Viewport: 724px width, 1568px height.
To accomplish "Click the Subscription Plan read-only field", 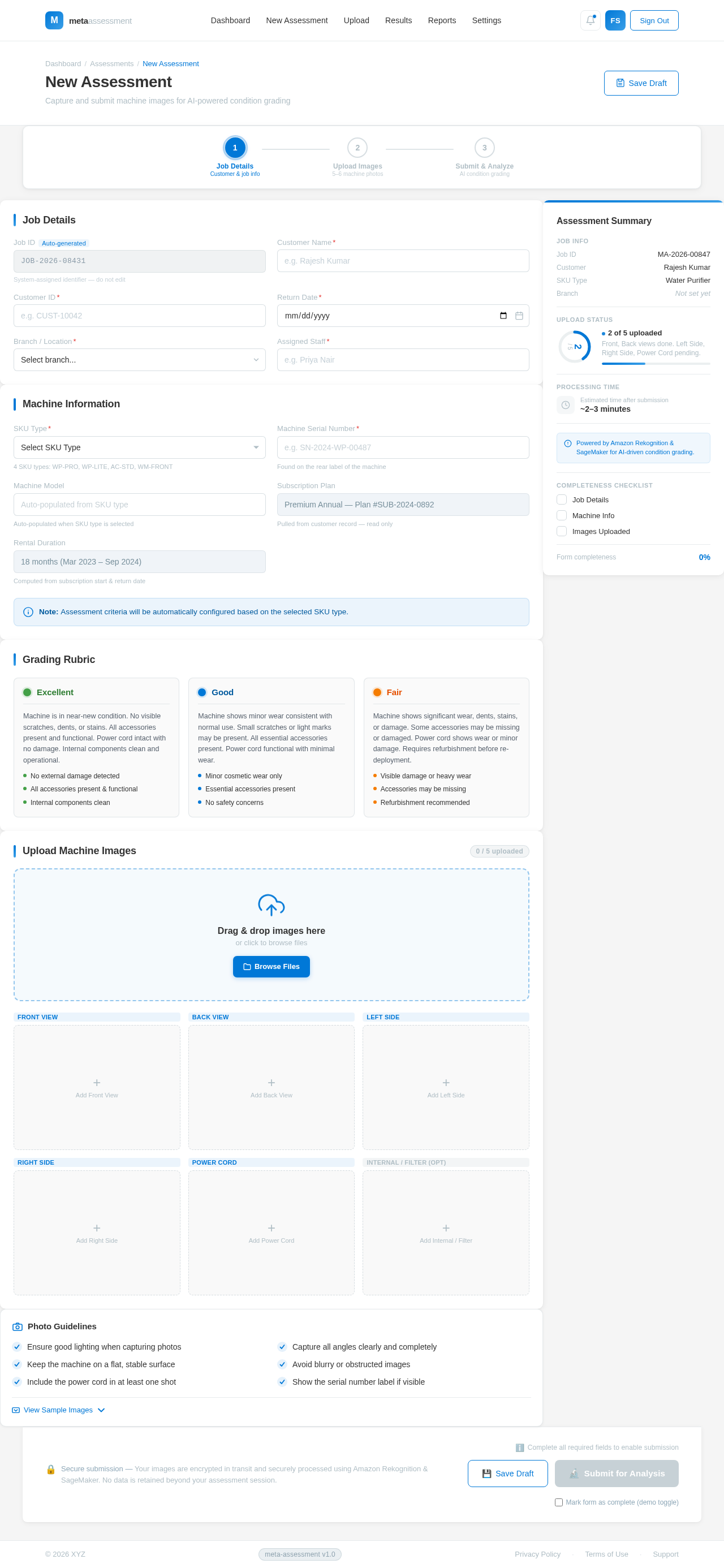I will [403, 505].
